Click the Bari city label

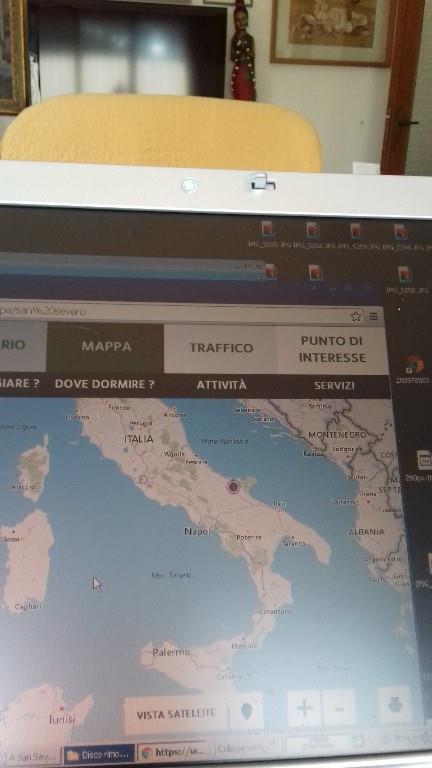click(279, 504)
